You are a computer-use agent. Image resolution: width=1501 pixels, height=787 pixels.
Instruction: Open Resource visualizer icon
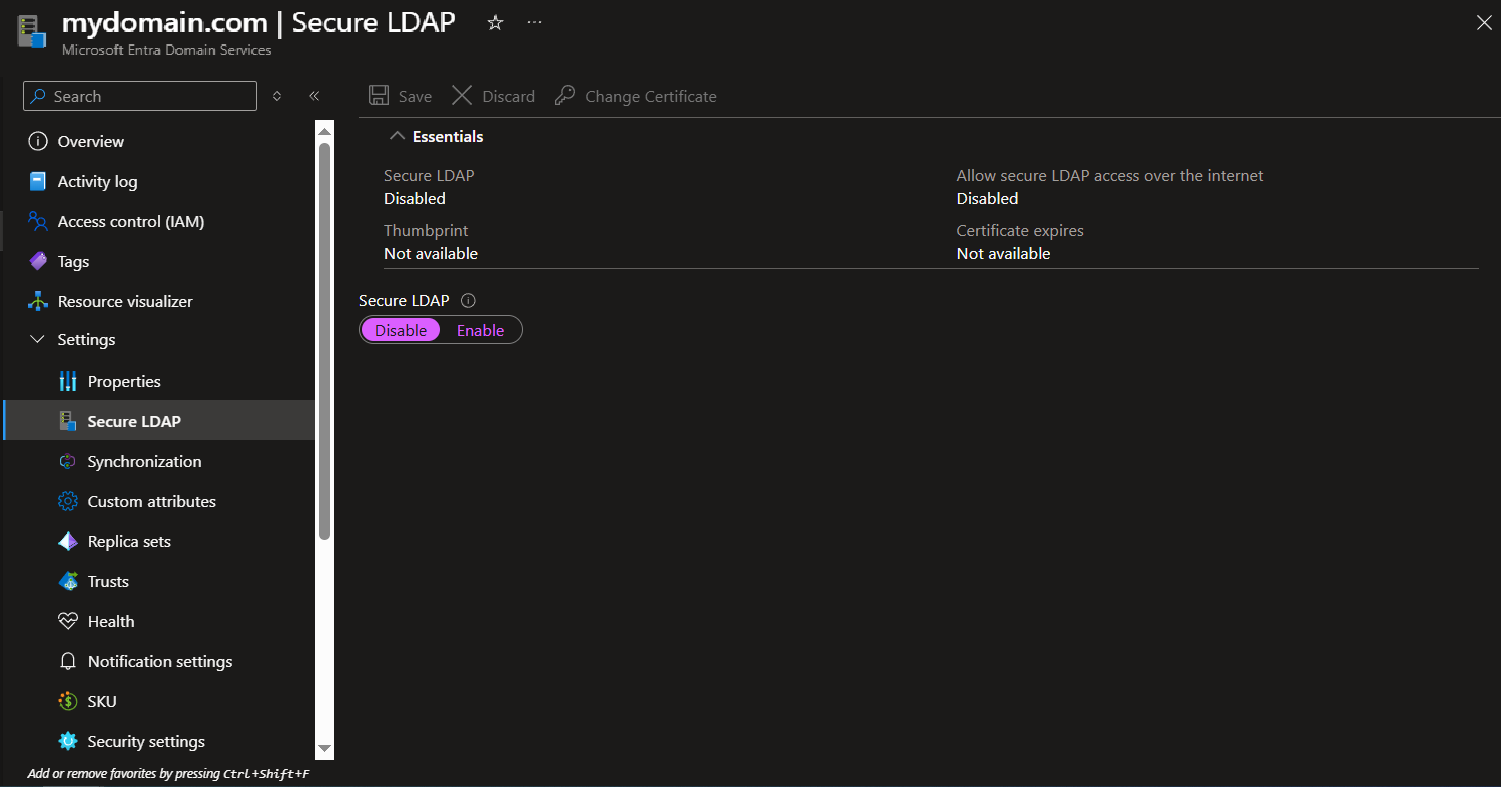pos(38,302)
